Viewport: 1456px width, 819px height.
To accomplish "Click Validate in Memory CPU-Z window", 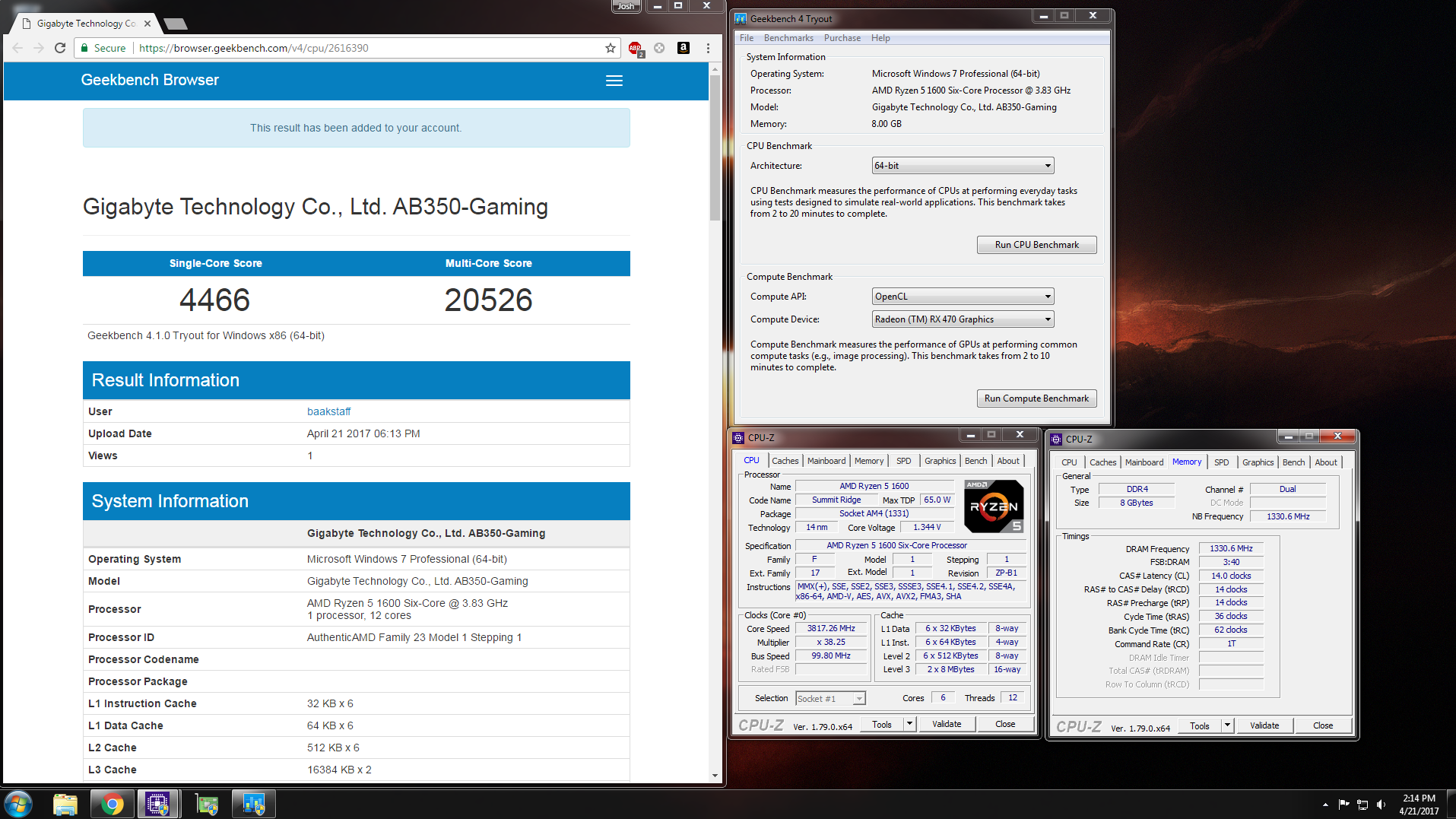I will pos(1264,725).
